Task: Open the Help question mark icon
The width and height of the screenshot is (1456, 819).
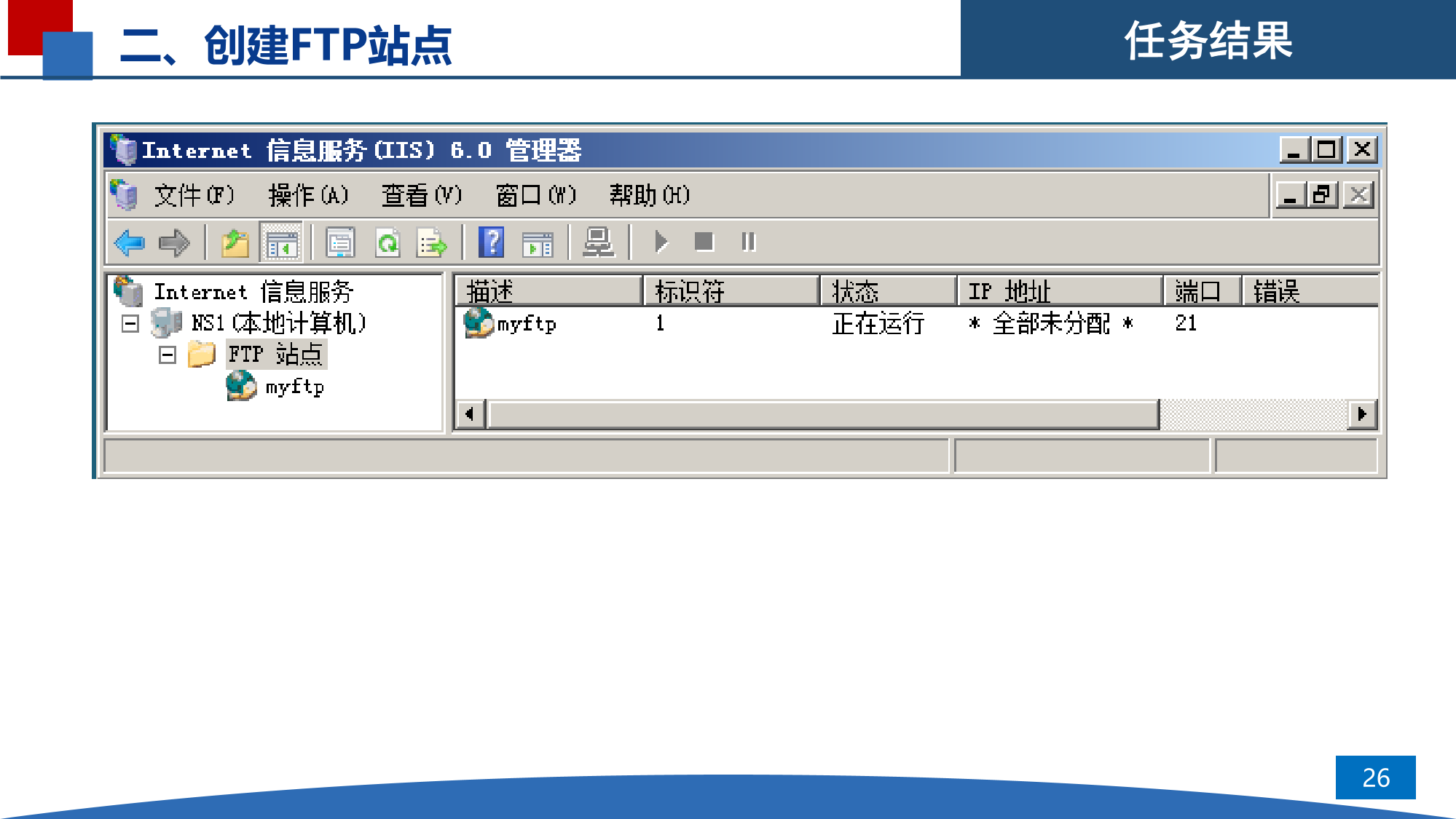Action: pos(491,242)
